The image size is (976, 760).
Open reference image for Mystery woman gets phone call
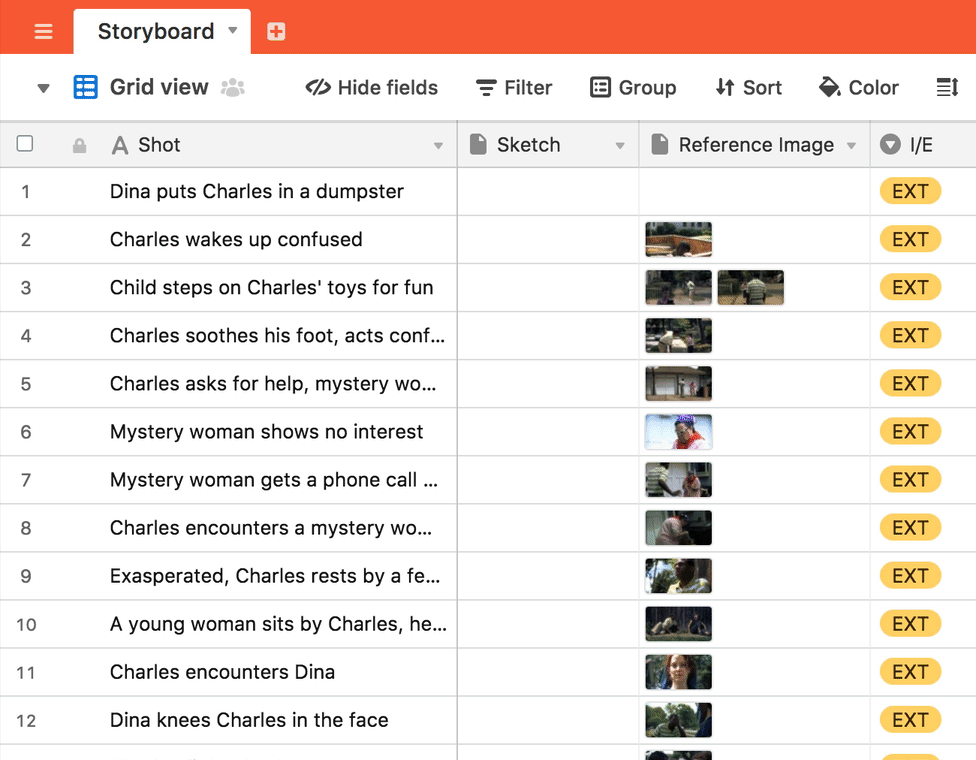[678, 480]
